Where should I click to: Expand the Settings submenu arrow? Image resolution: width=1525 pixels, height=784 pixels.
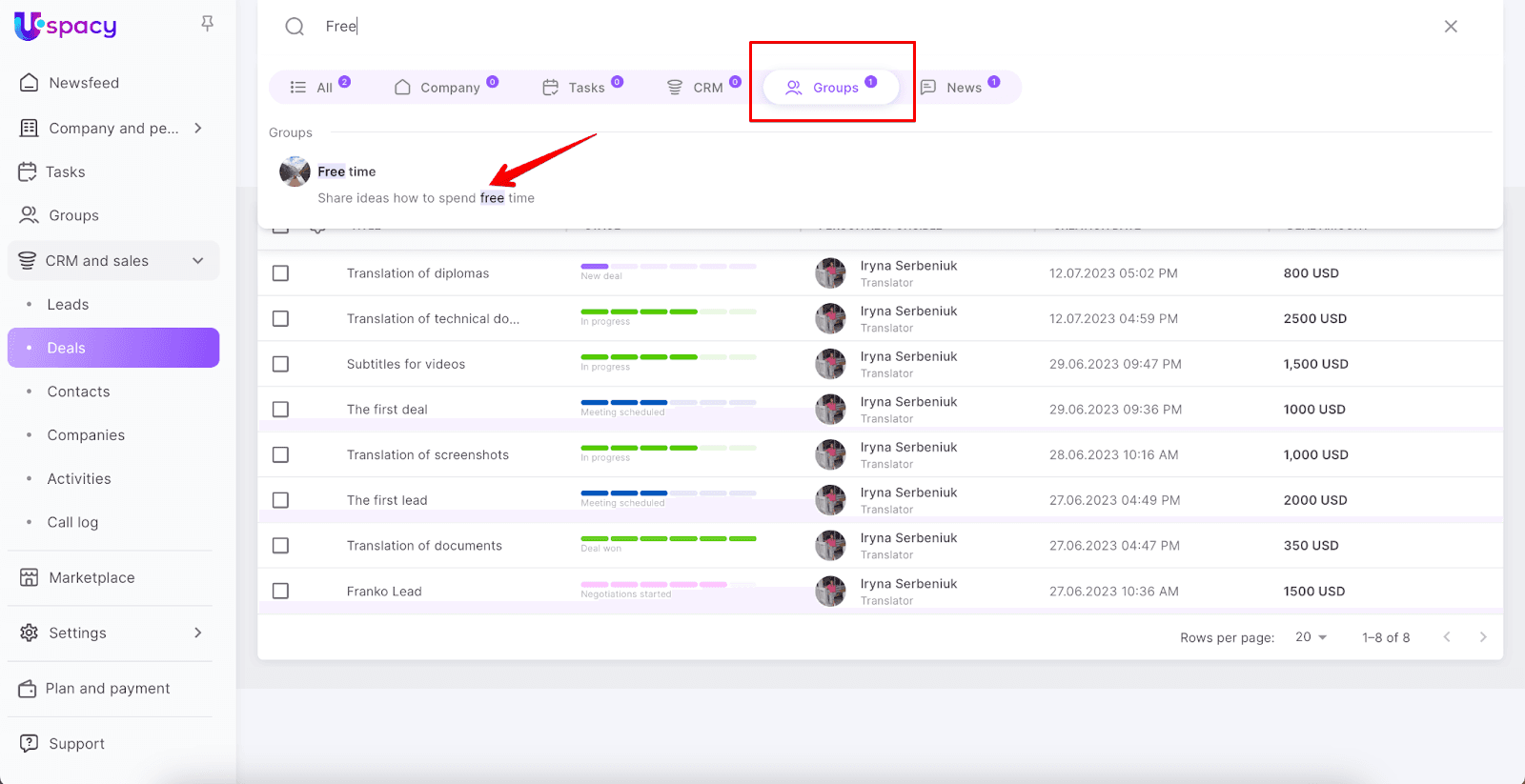(198, 633)
